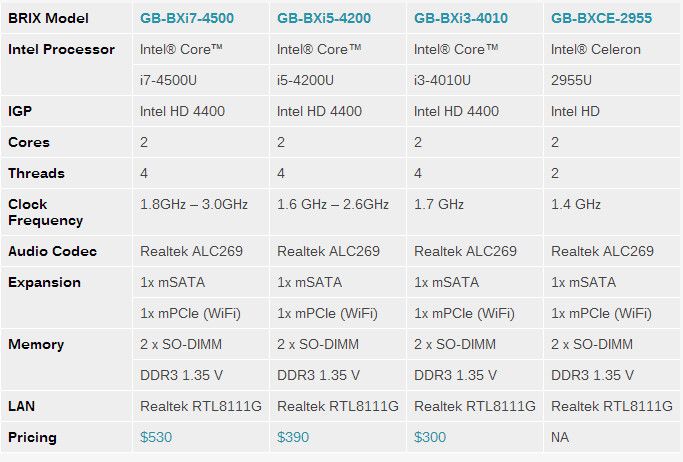The image size is (683, 462).
Task: Select the $300 price link
Action: pyautogui.click(x=431, y=438)
